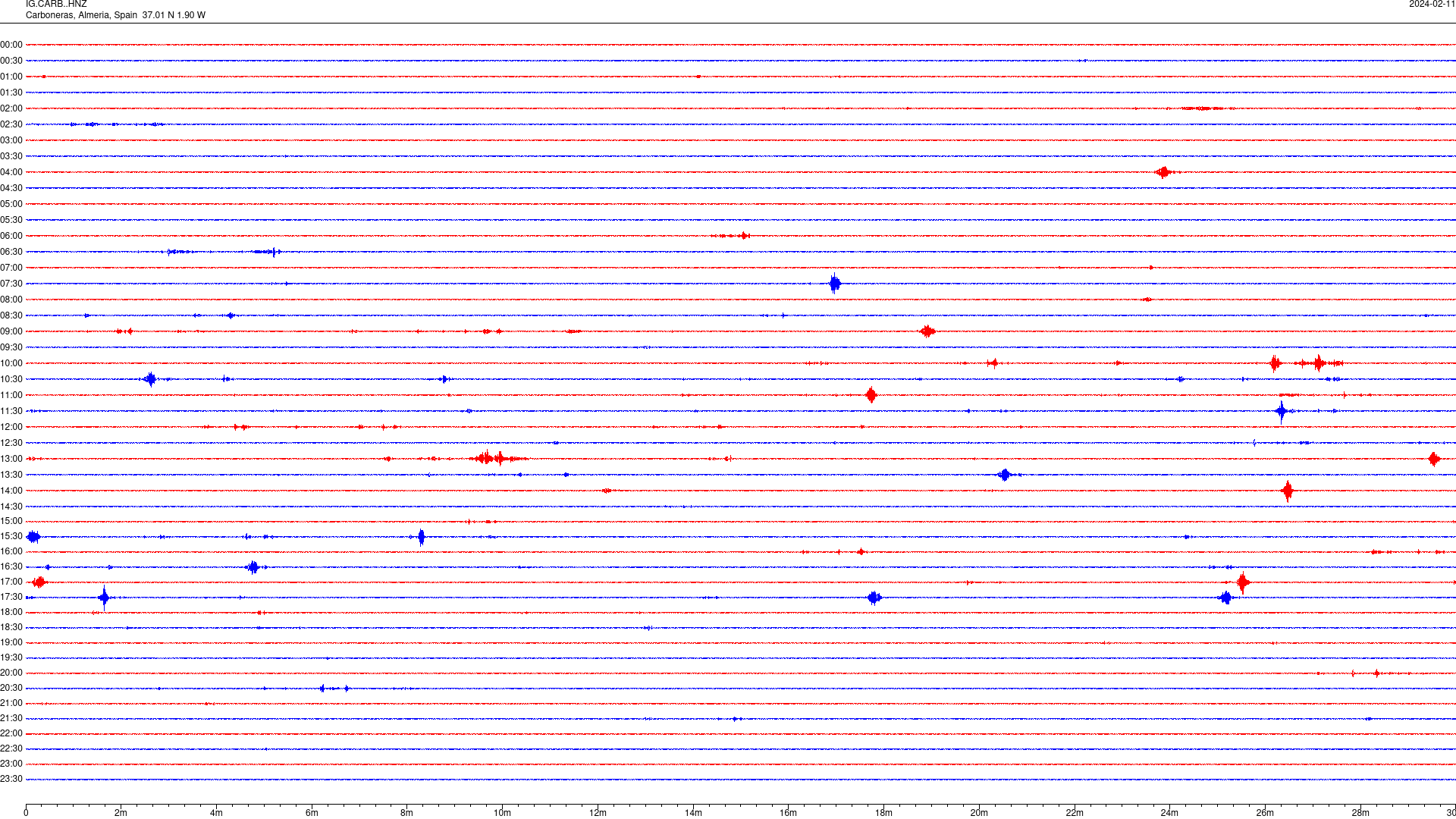Click the 13:30 trace time label
This screenshot has height=819, width=1456.
pos(11,475)
